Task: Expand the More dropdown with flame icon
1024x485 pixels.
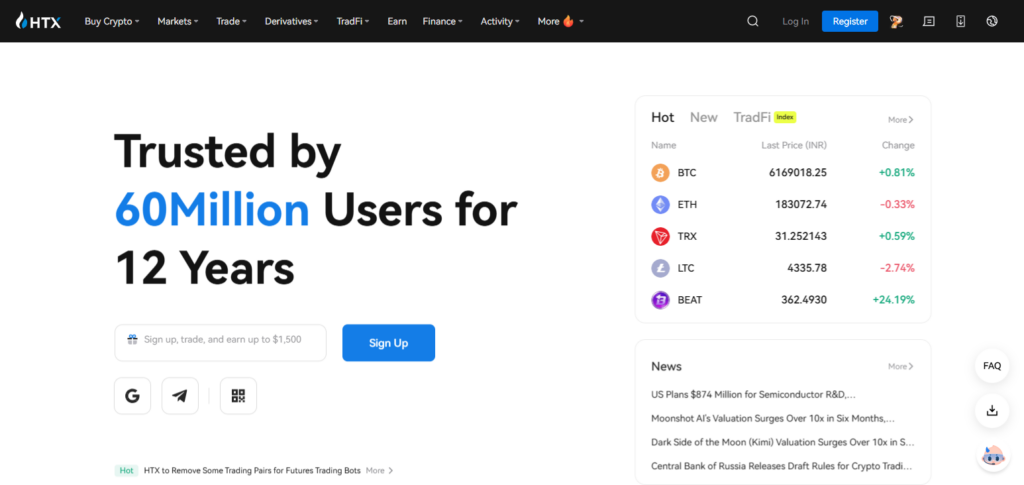Action: pos(560,22)
